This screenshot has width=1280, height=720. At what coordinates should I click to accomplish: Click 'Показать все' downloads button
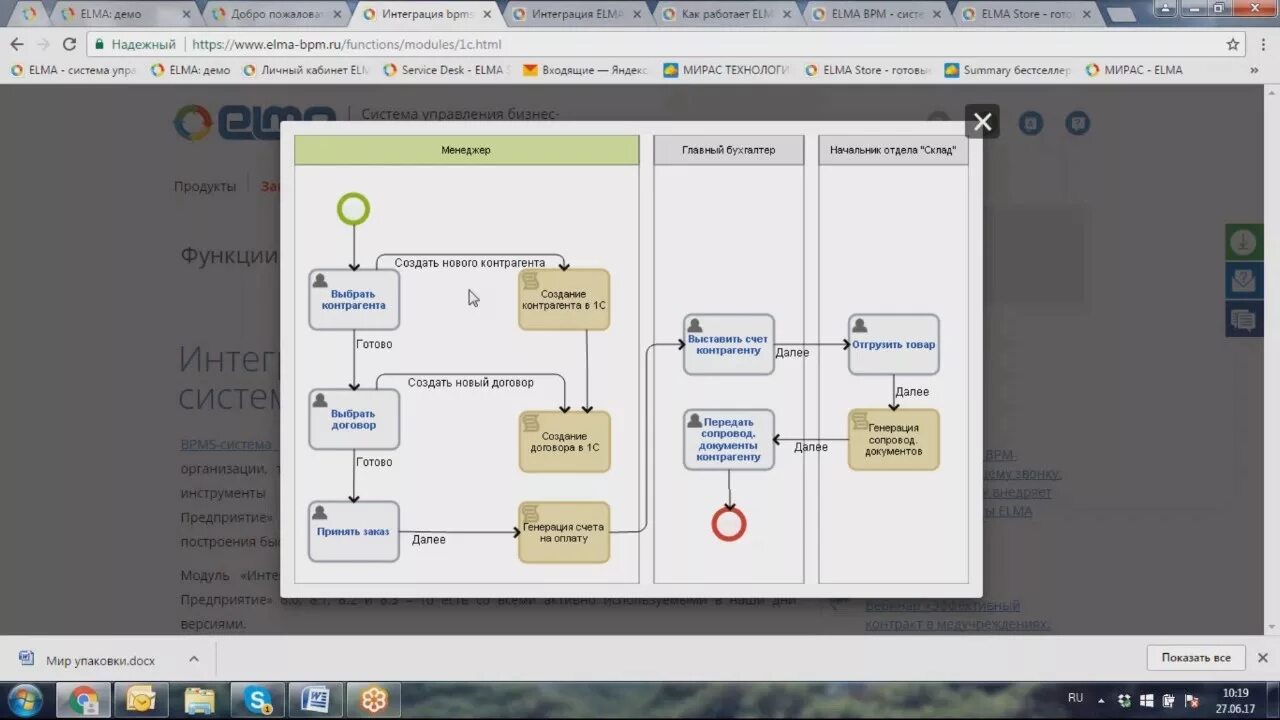click(x=1195, y=658)
